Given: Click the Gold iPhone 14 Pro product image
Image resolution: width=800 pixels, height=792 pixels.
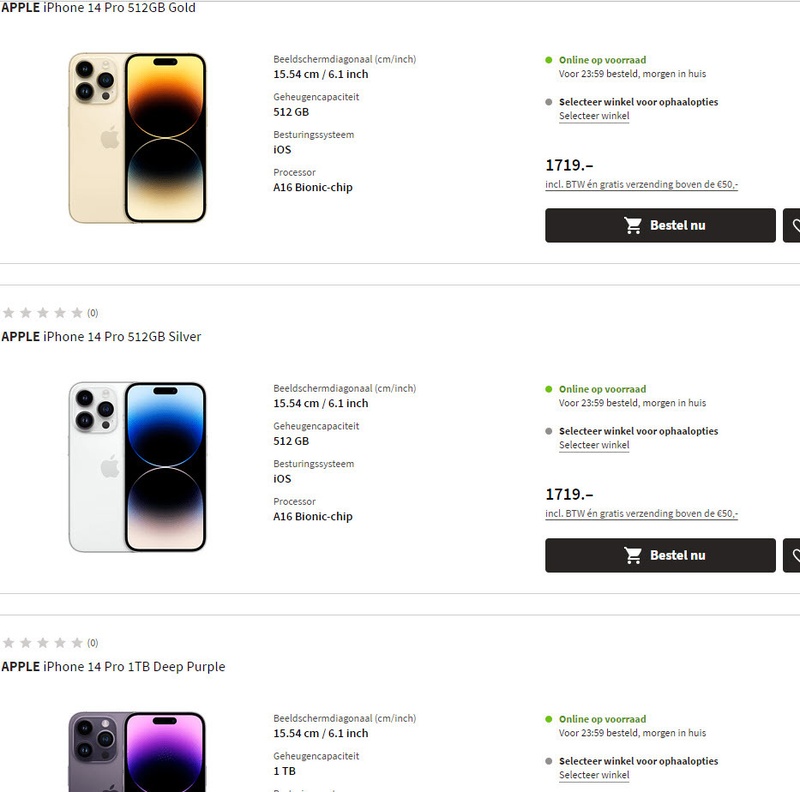Looking at the screenshot, I should pos(137,138).
